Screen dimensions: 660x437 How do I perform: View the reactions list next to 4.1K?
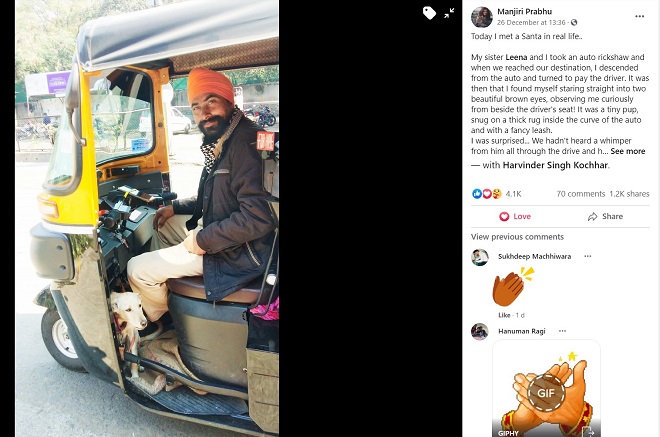tap(487, 194)
